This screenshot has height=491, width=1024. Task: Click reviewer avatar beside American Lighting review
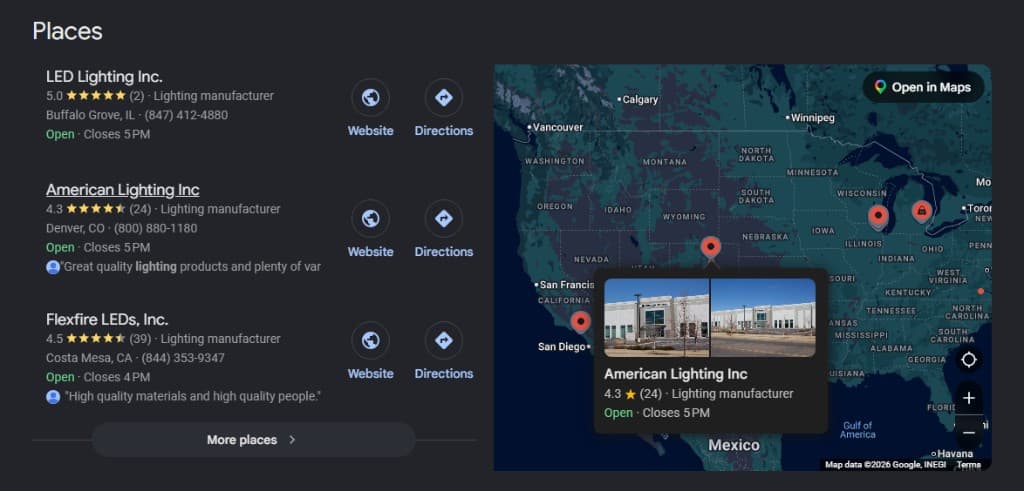tap(53, 267)
